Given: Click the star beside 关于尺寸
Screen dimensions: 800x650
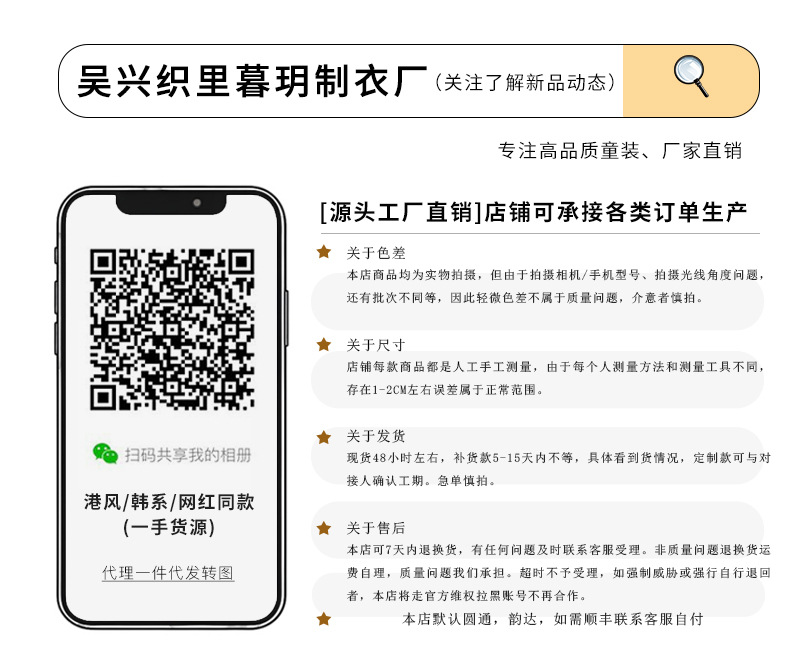Looking at the screenshot, I should tap(324, 344).
